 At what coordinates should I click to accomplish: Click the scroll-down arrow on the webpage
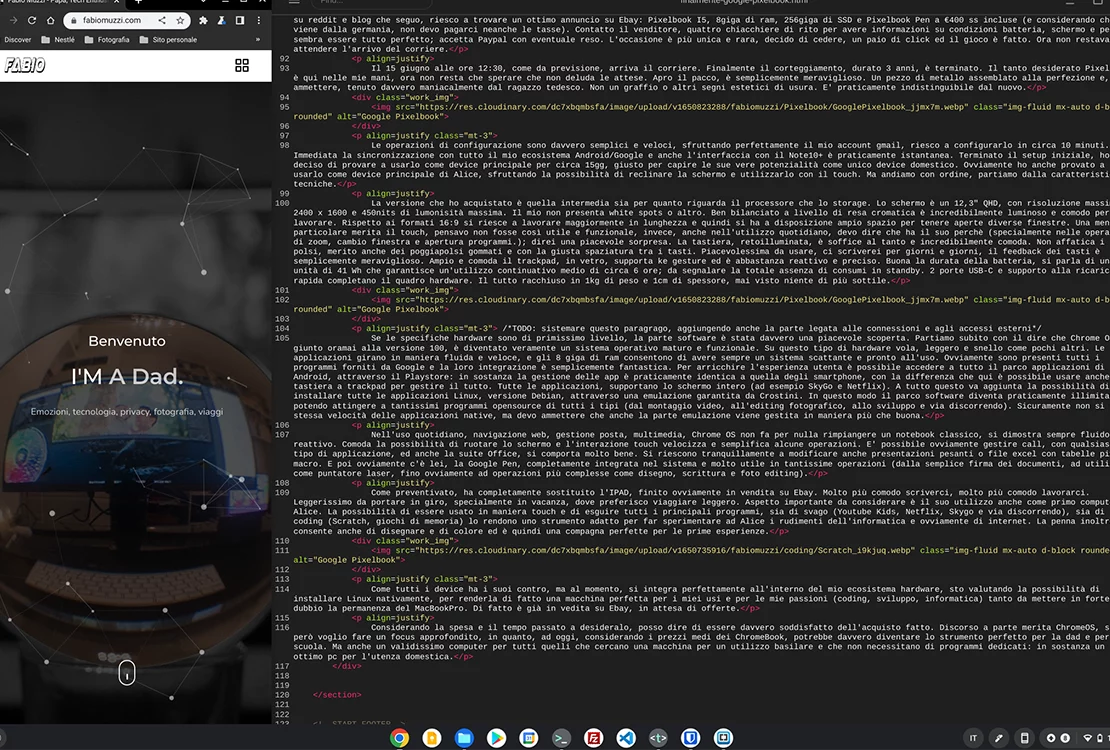[x=127, y=674]
